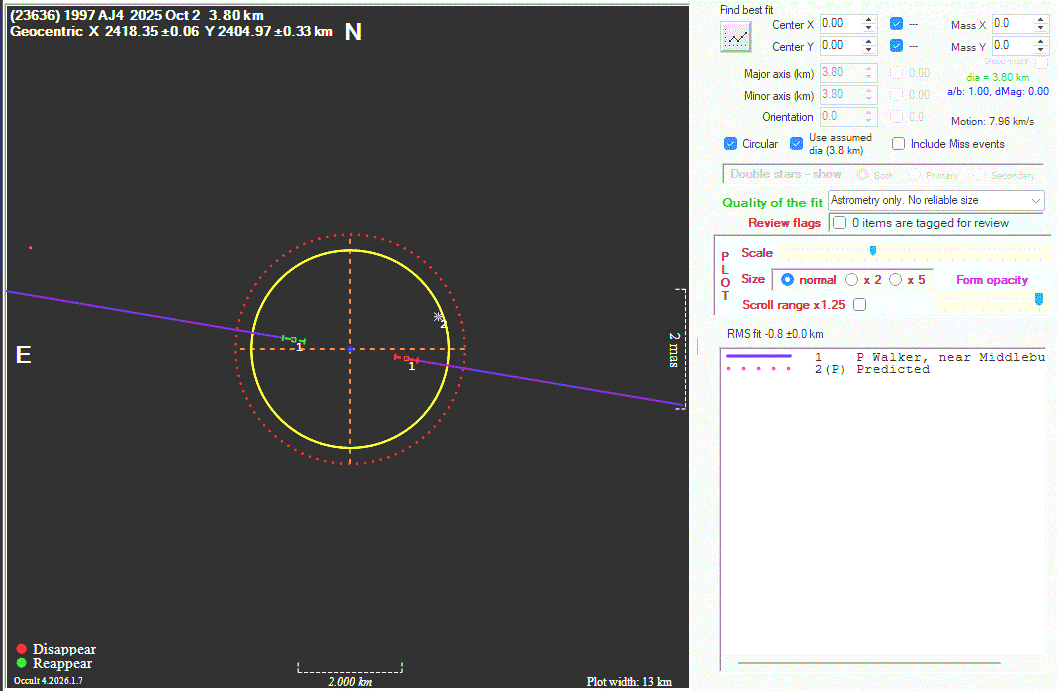Enable Scroll range x1.25 checkbox
Viewport: 1057px width, 691px height.
[859, 305]
